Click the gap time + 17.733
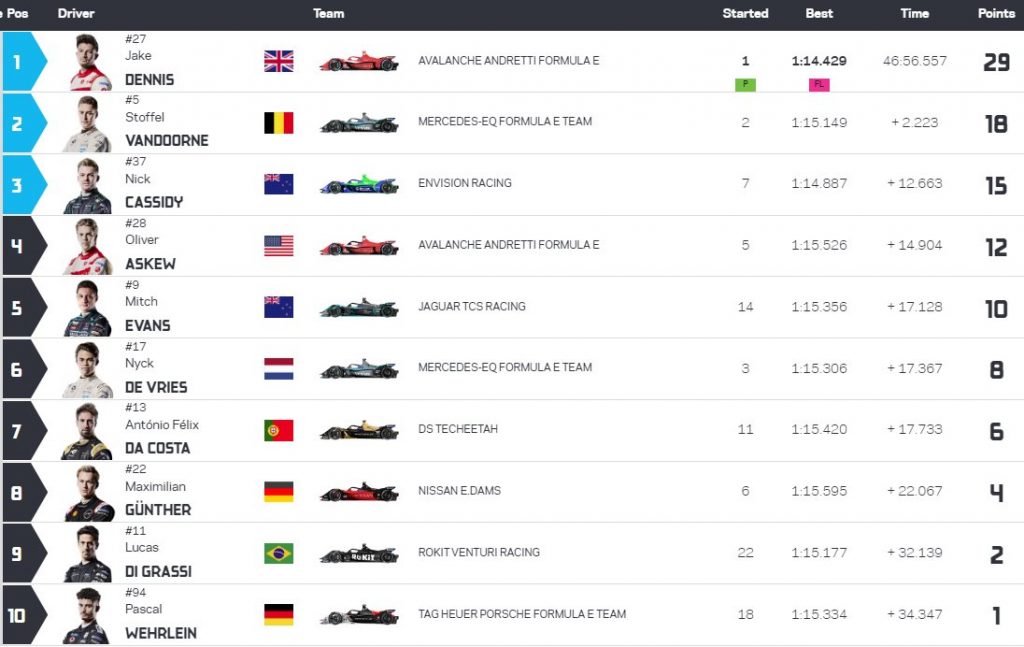The height and width of the screenshot is (647, 1024). click(x=914, y=430)
